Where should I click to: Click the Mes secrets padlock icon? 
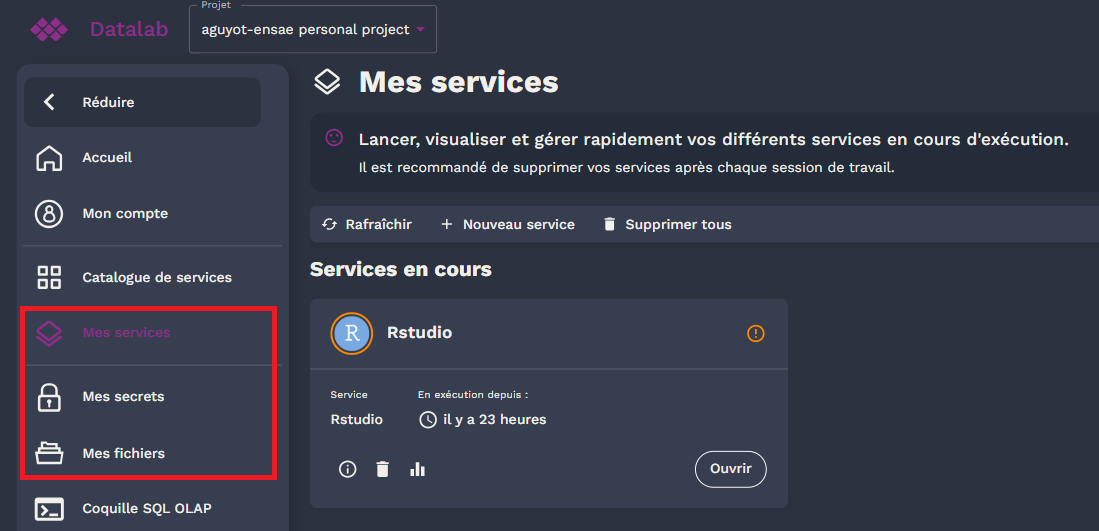coord(49,397)
